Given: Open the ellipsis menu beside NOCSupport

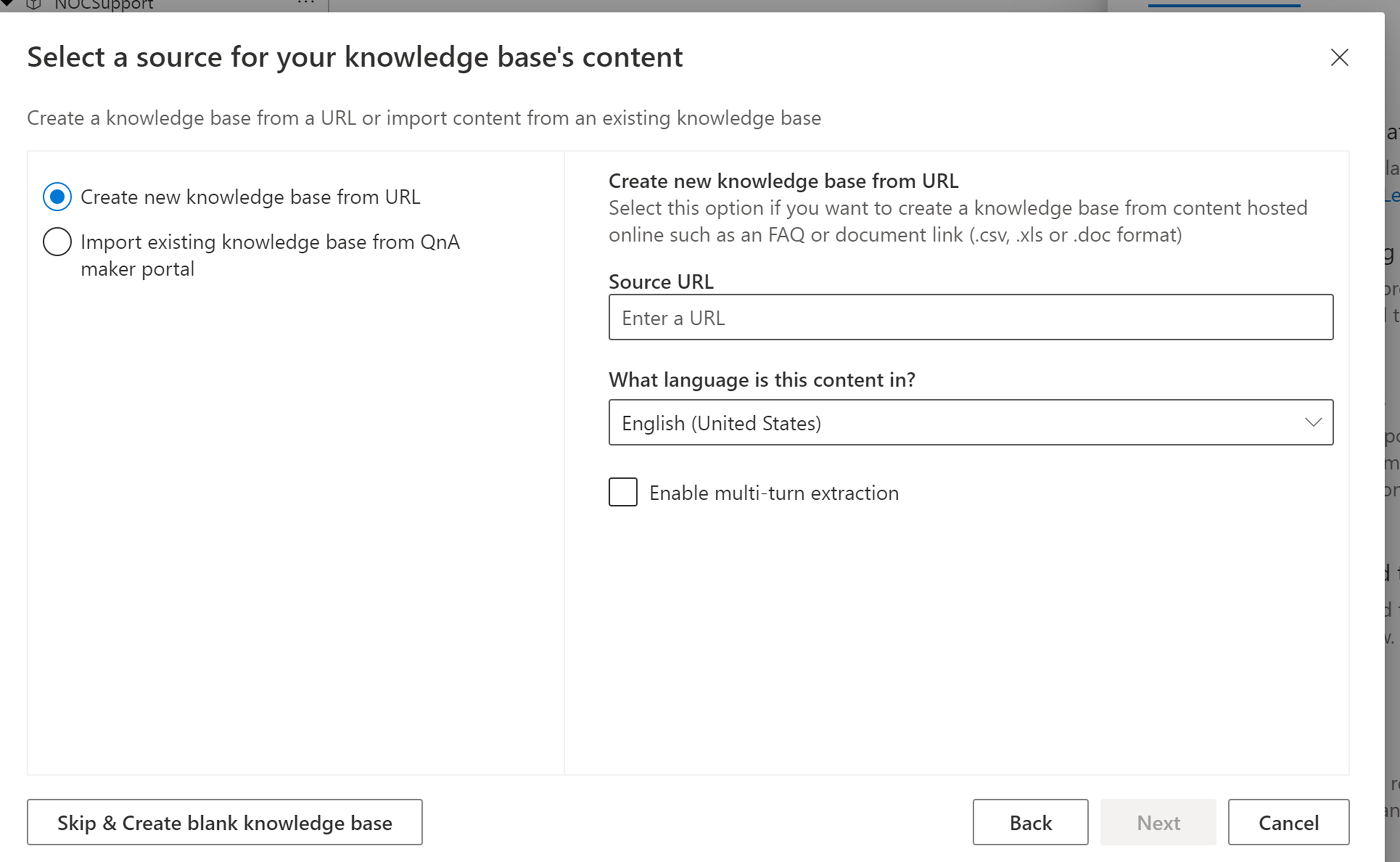Looking at the screenshot, I should pyautogui.click(x=306, y=3).
